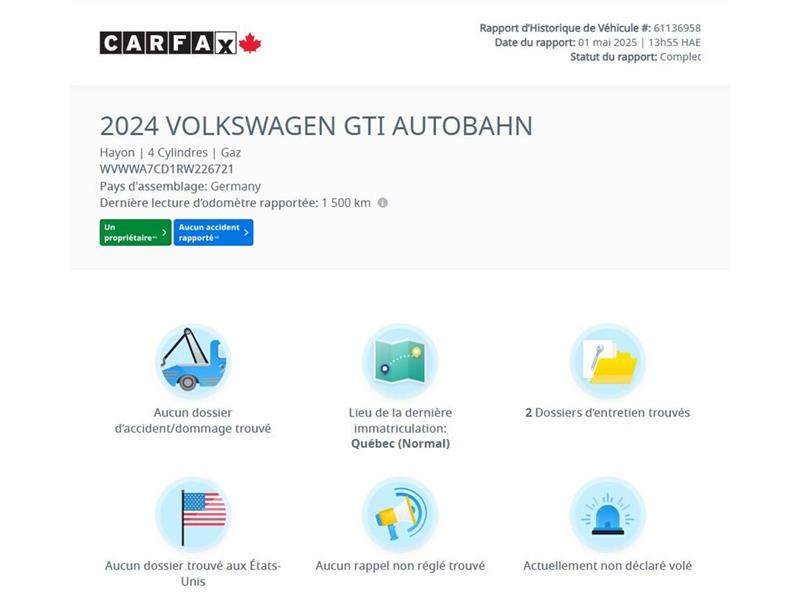Click the CARFAX Canada logo
This screenshot has height=600, width=800.
point(181,43)
